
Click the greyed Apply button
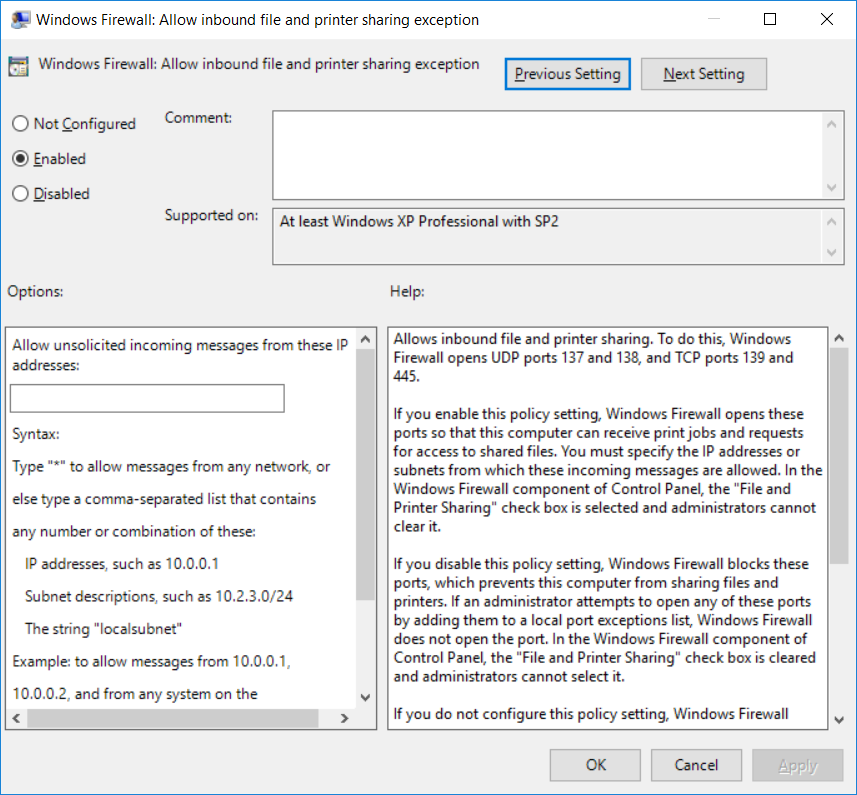pos(797,765)
